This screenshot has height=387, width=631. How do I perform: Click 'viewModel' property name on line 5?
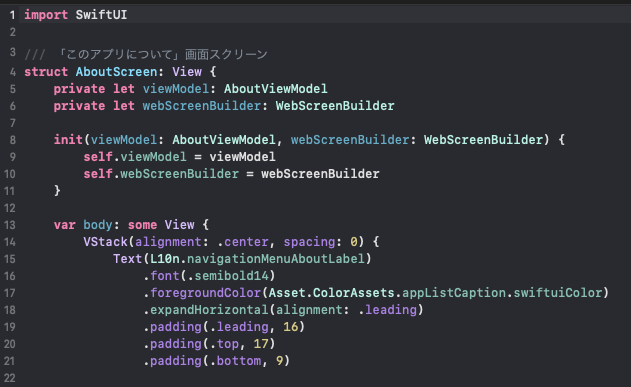(176, 89)
